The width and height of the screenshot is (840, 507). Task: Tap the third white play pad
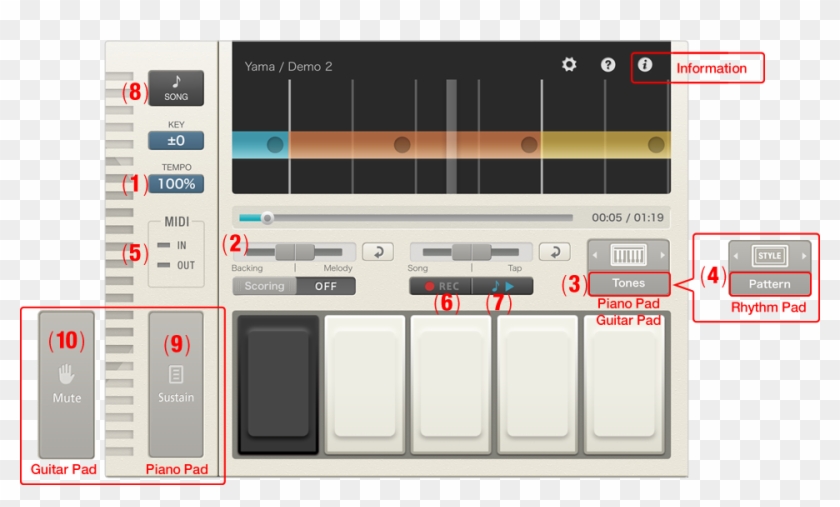pyautogui.click(x=451, y=384)
